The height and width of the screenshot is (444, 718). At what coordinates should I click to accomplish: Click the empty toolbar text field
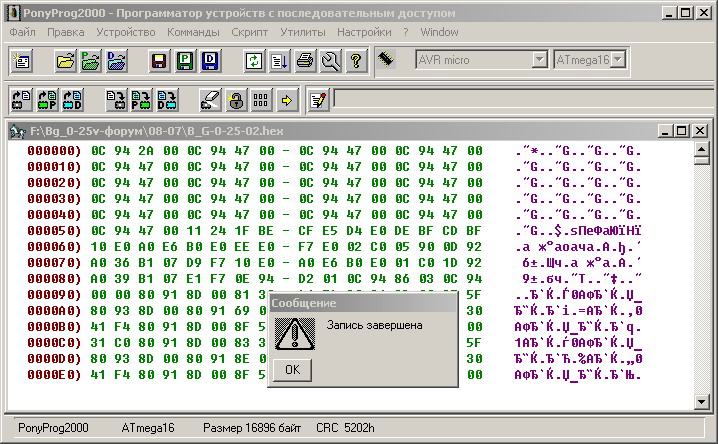520,99
